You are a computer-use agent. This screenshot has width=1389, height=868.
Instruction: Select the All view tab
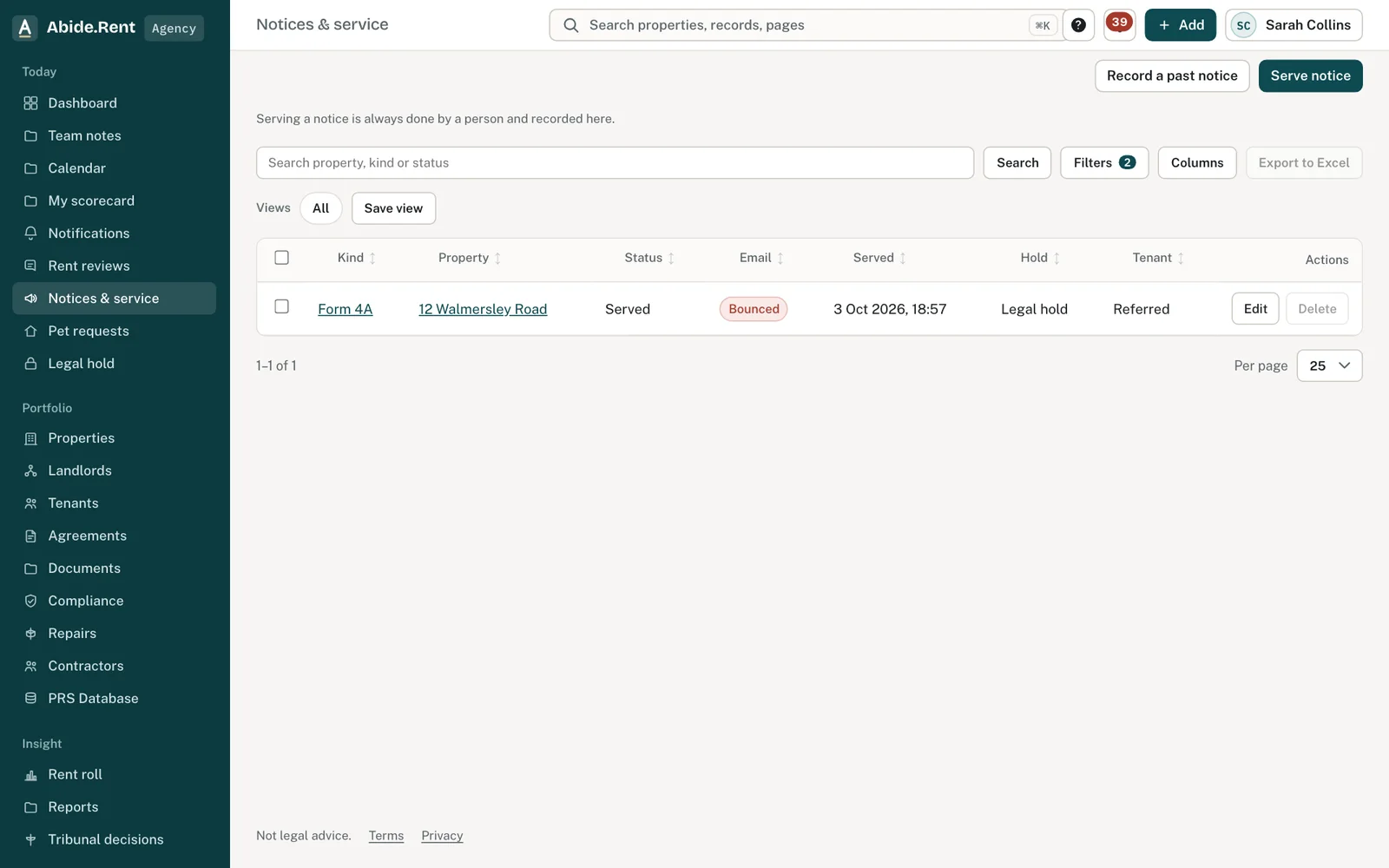coord(320,208)
